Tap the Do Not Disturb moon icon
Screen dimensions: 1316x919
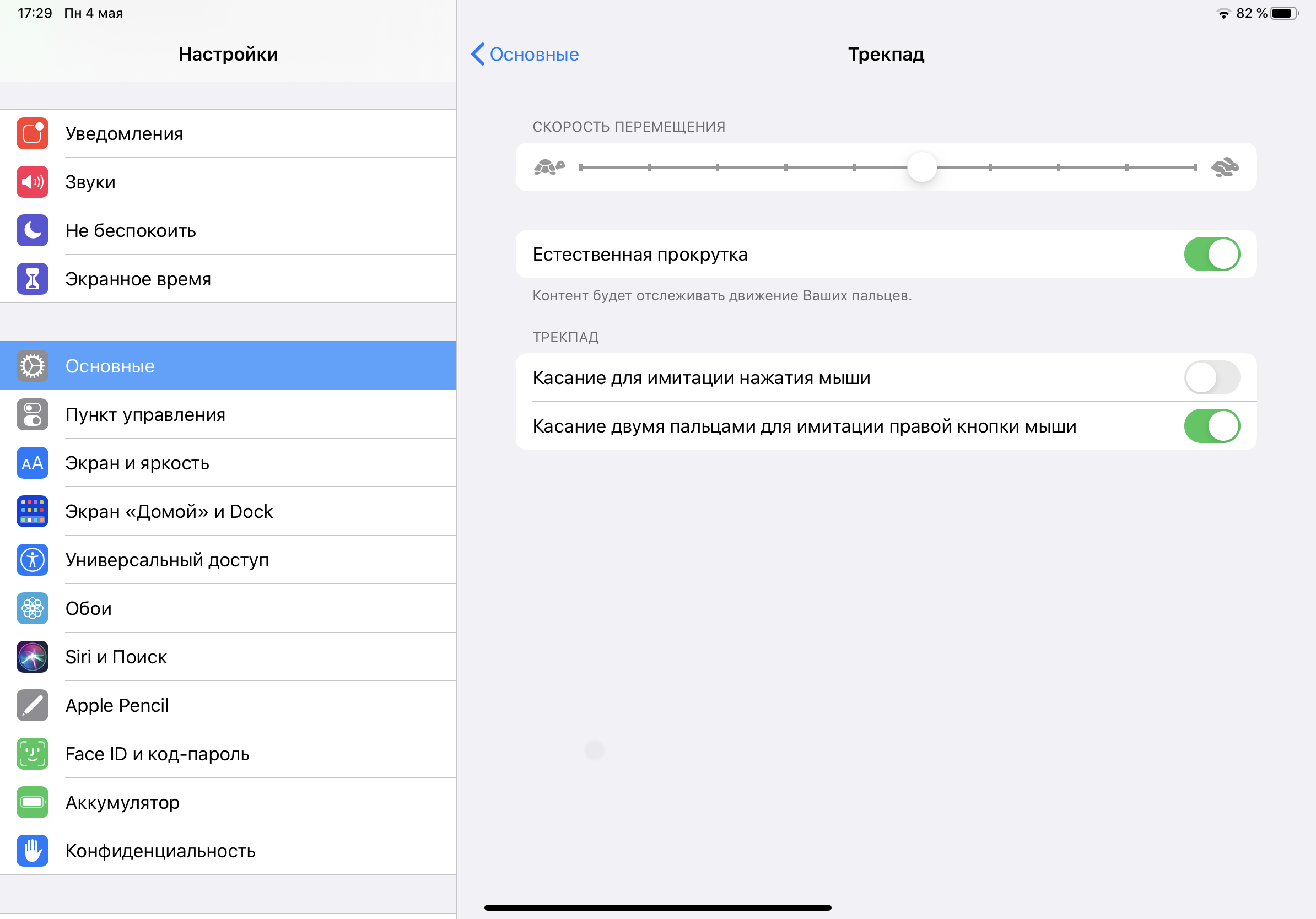(32, 230)
